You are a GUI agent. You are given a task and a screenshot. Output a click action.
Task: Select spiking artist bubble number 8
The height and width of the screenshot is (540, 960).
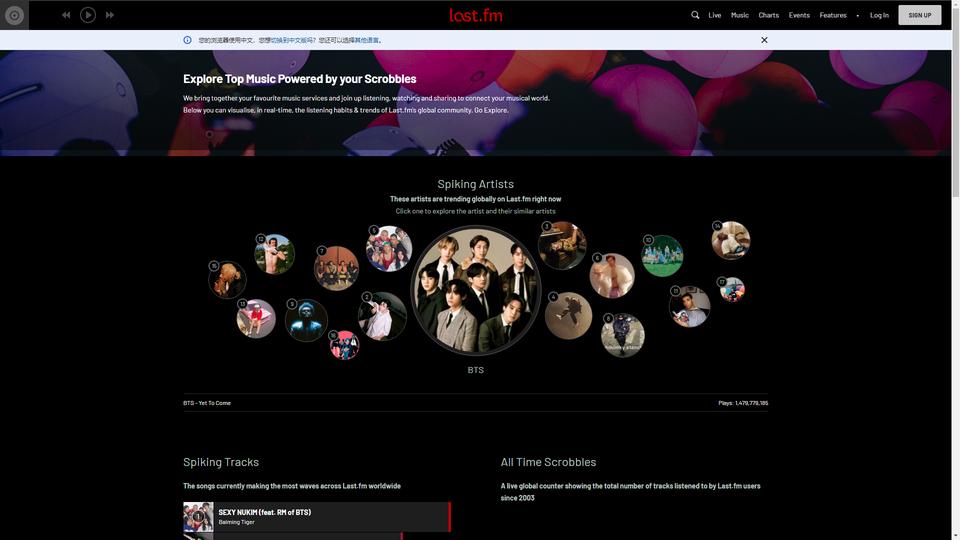click(623, 335)
